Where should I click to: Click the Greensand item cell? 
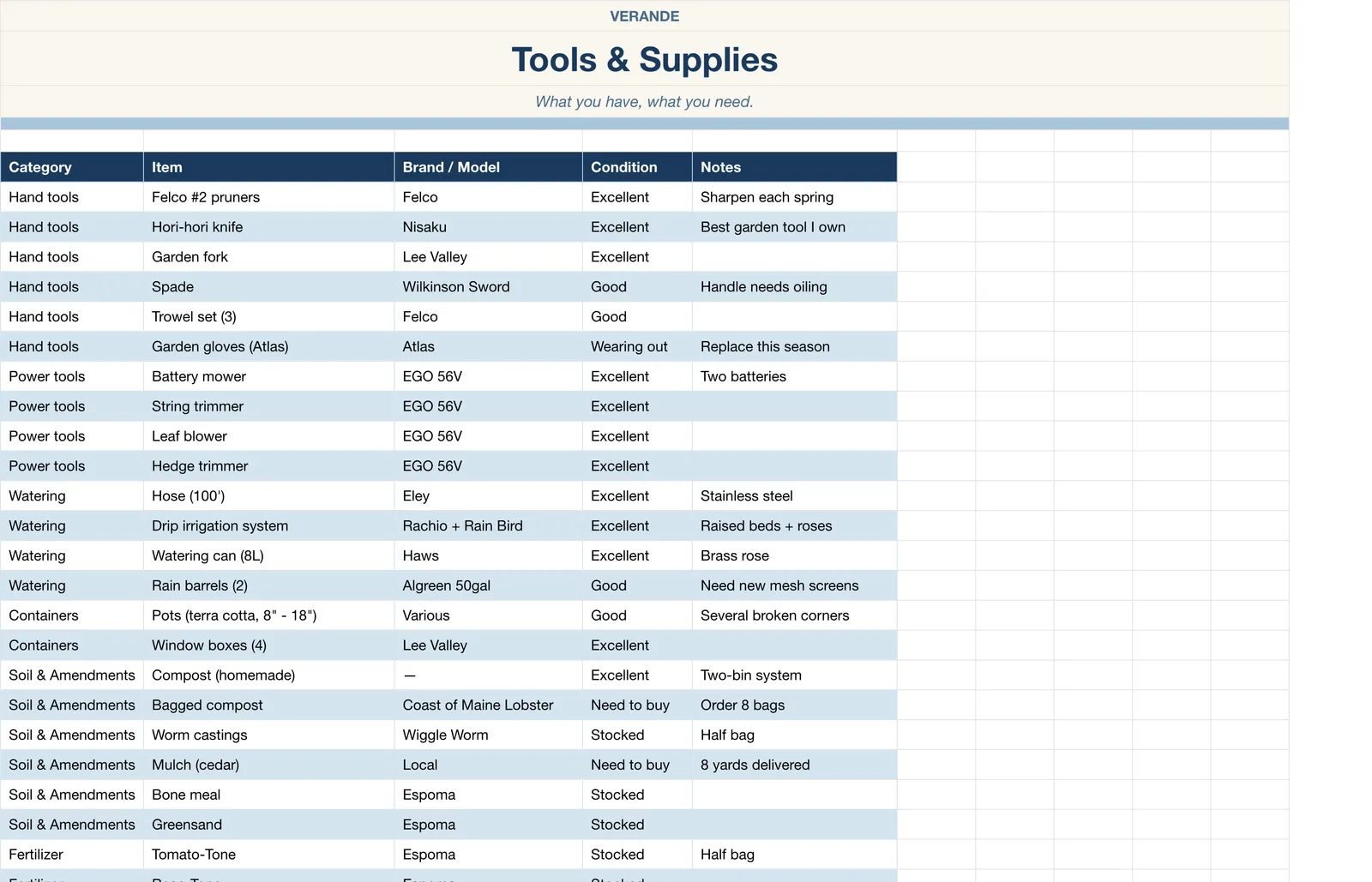pos(268,825)
